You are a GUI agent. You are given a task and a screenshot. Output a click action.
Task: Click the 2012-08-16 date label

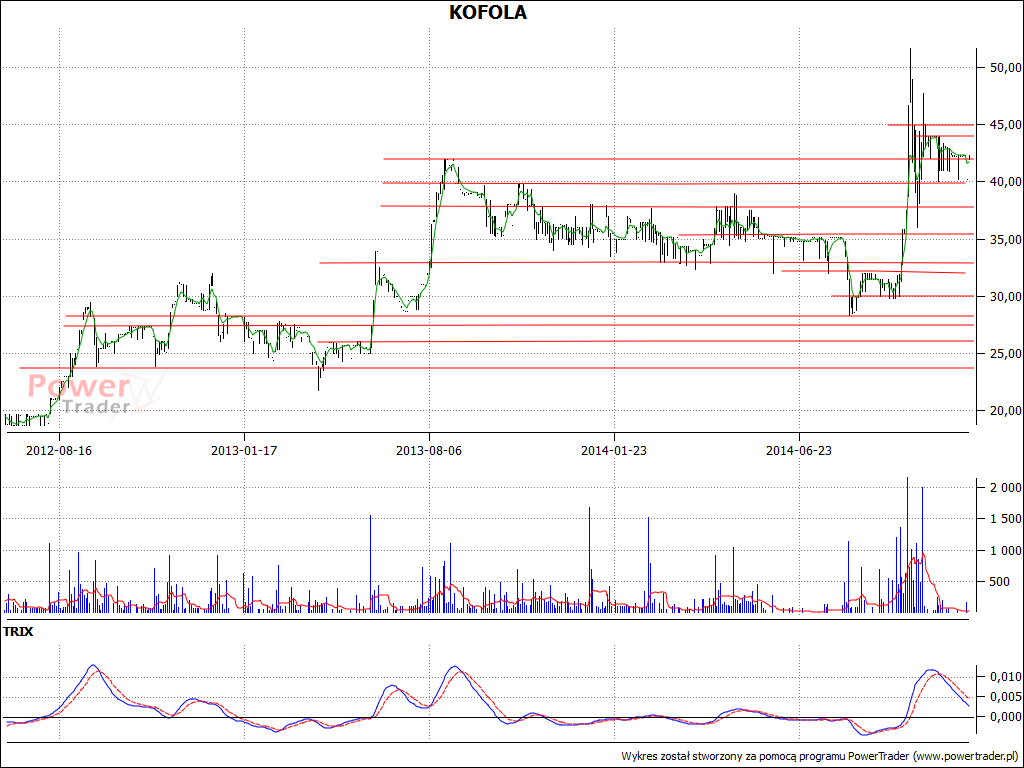(x=59, y=451)
